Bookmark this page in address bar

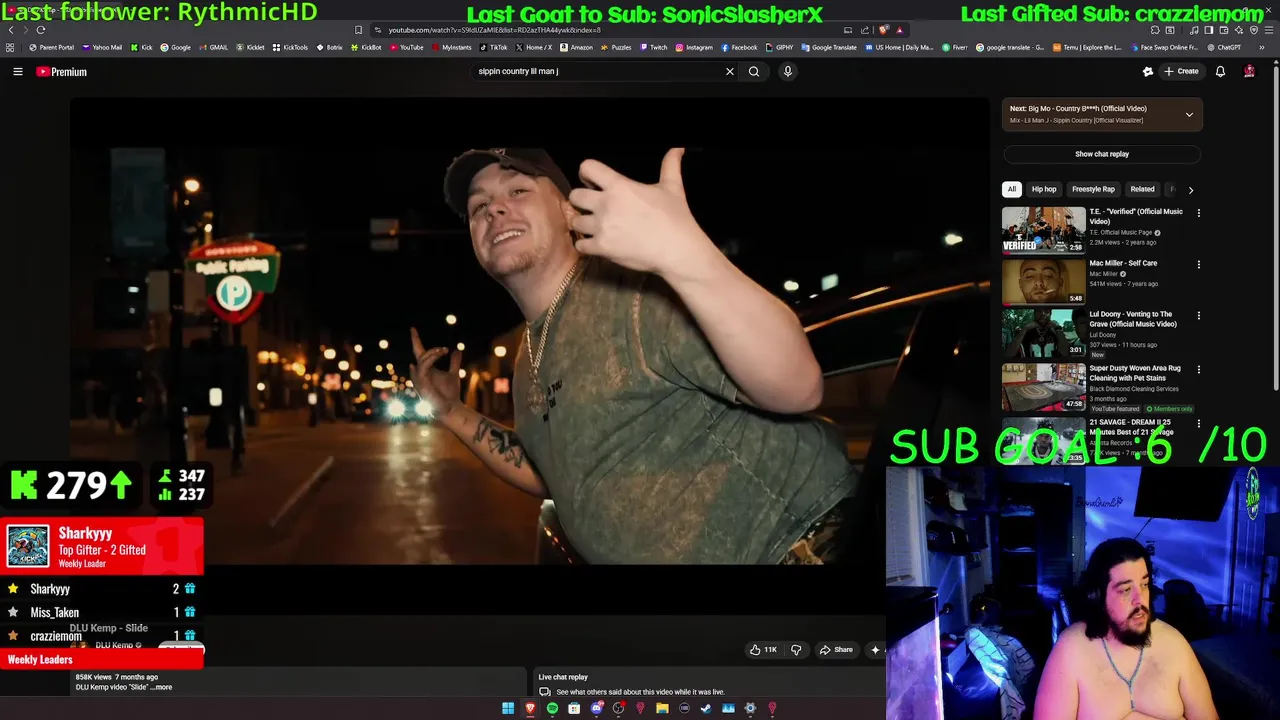[359, 30]
